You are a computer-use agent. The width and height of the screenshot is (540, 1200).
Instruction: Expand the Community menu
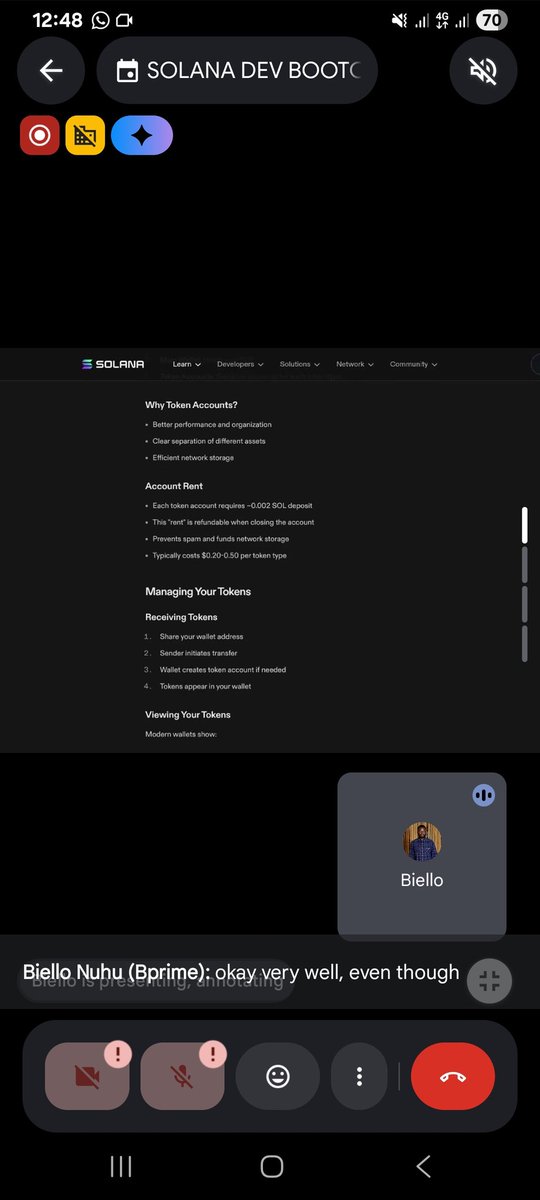tap(414, 364)
